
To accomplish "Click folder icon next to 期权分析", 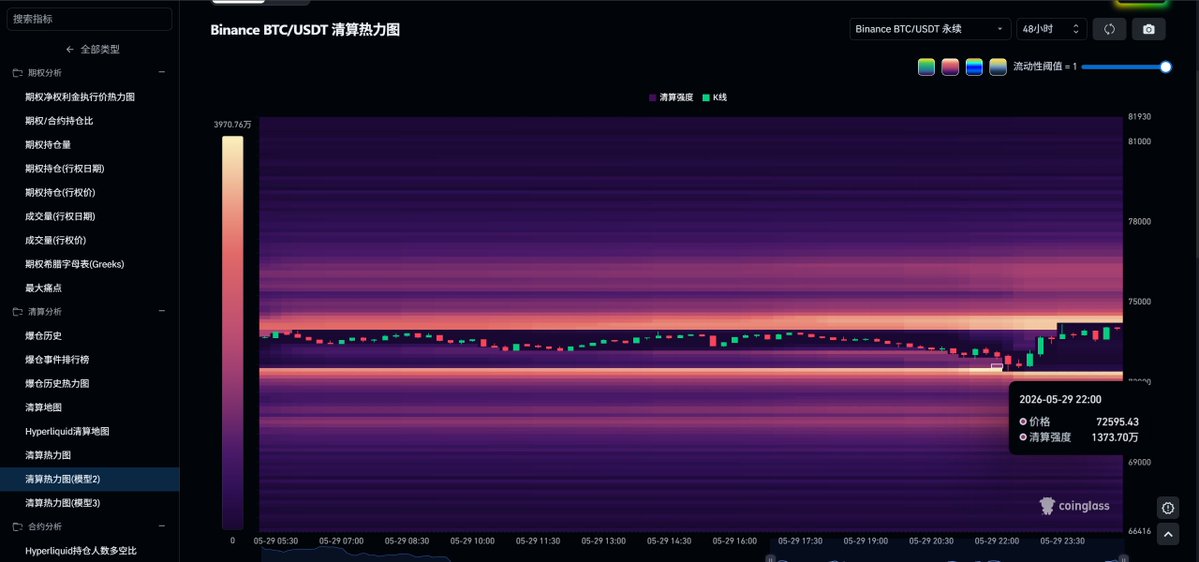I will pos(18,73).
